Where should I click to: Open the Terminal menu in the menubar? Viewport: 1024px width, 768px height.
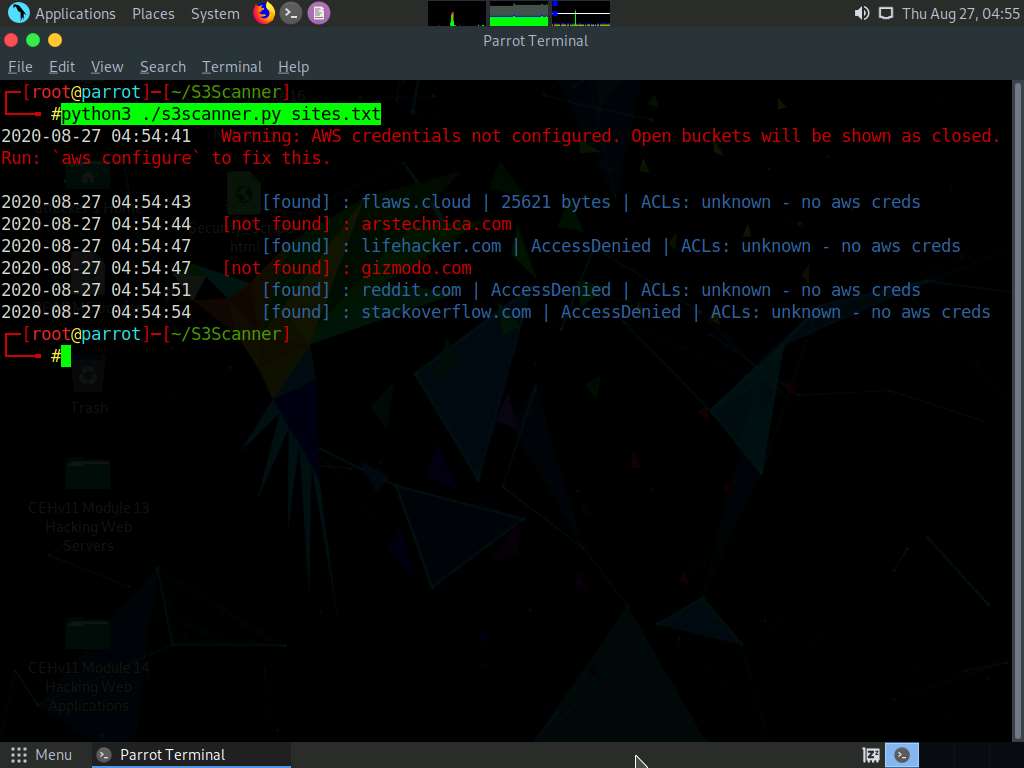(231, 66)
